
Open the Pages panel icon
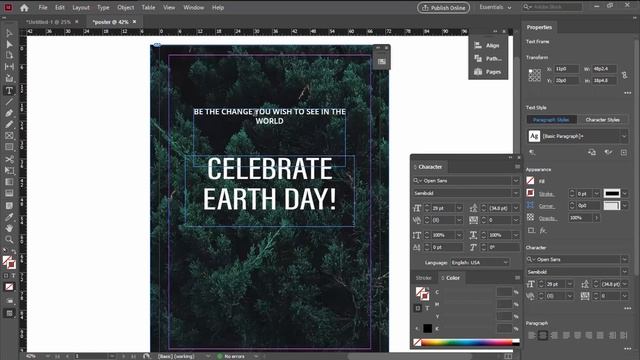click(x=478, y=71)
